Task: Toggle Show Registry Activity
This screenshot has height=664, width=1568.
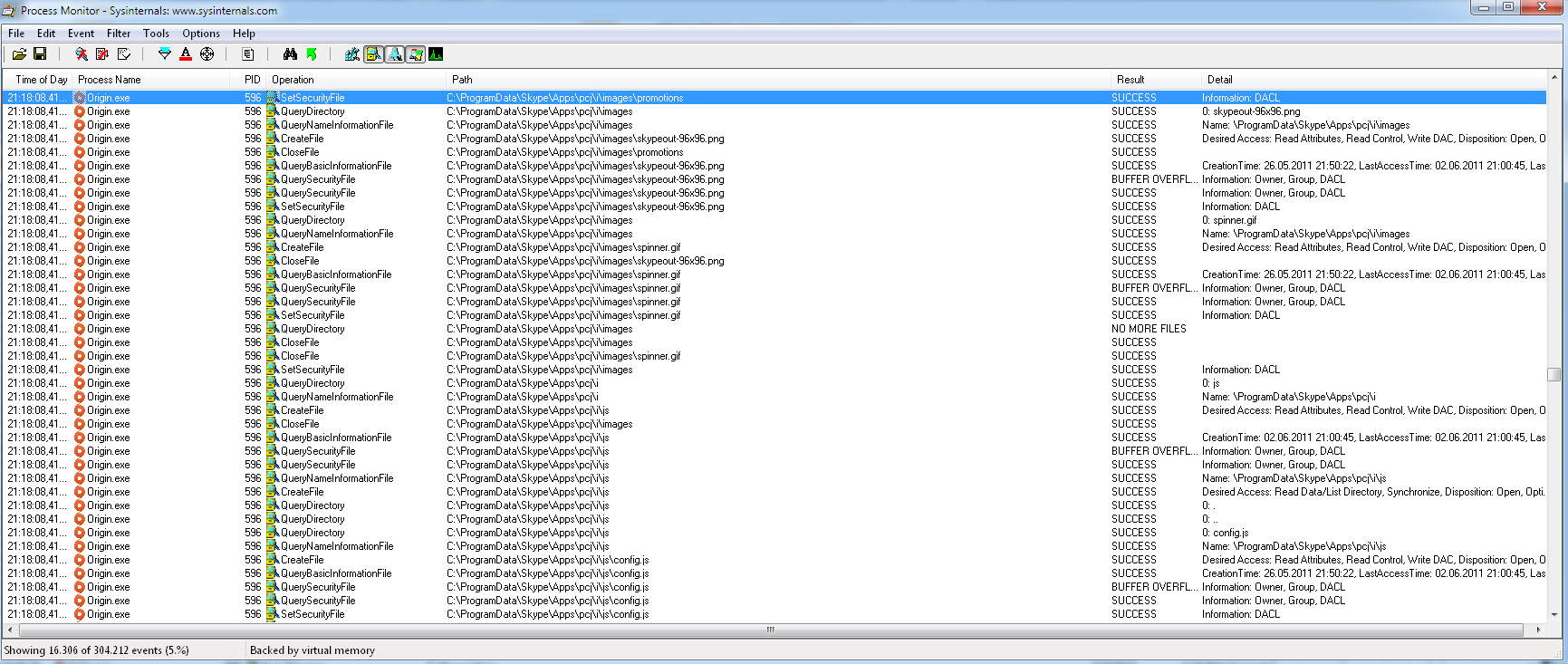Action: (352, 54)
